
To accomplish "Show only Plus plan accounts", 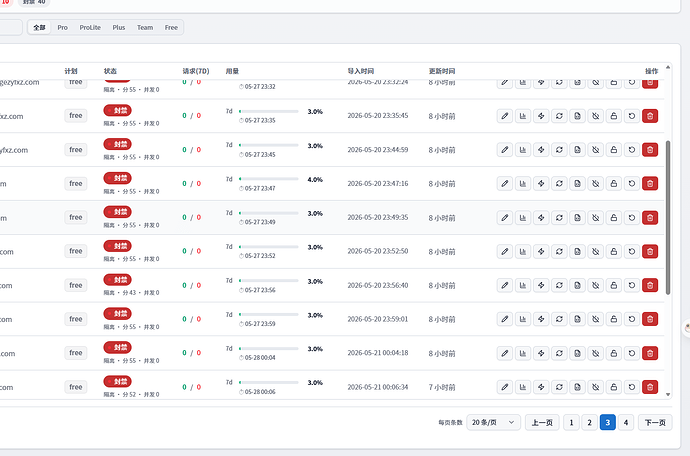I will [119, 27].
